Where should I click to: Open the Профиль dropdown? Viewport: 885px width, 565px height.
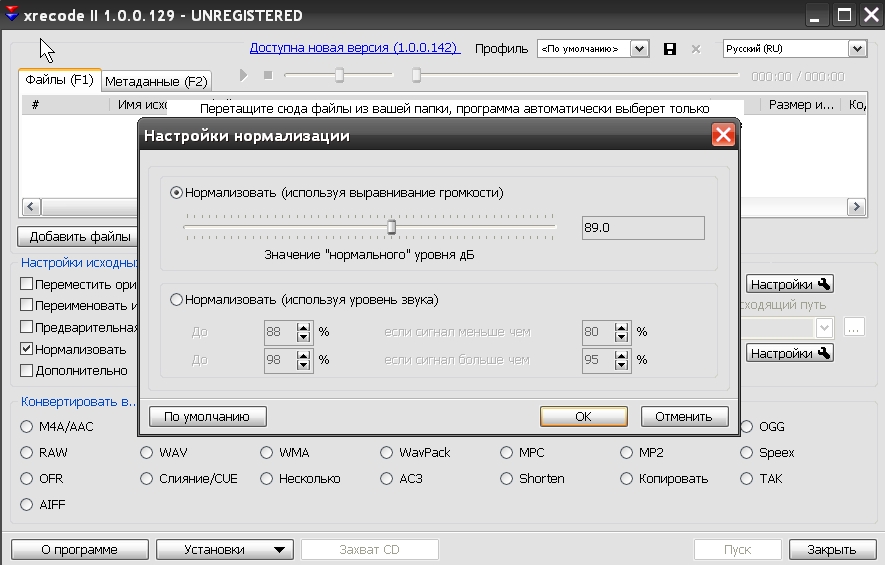click(x=639, y=49)
